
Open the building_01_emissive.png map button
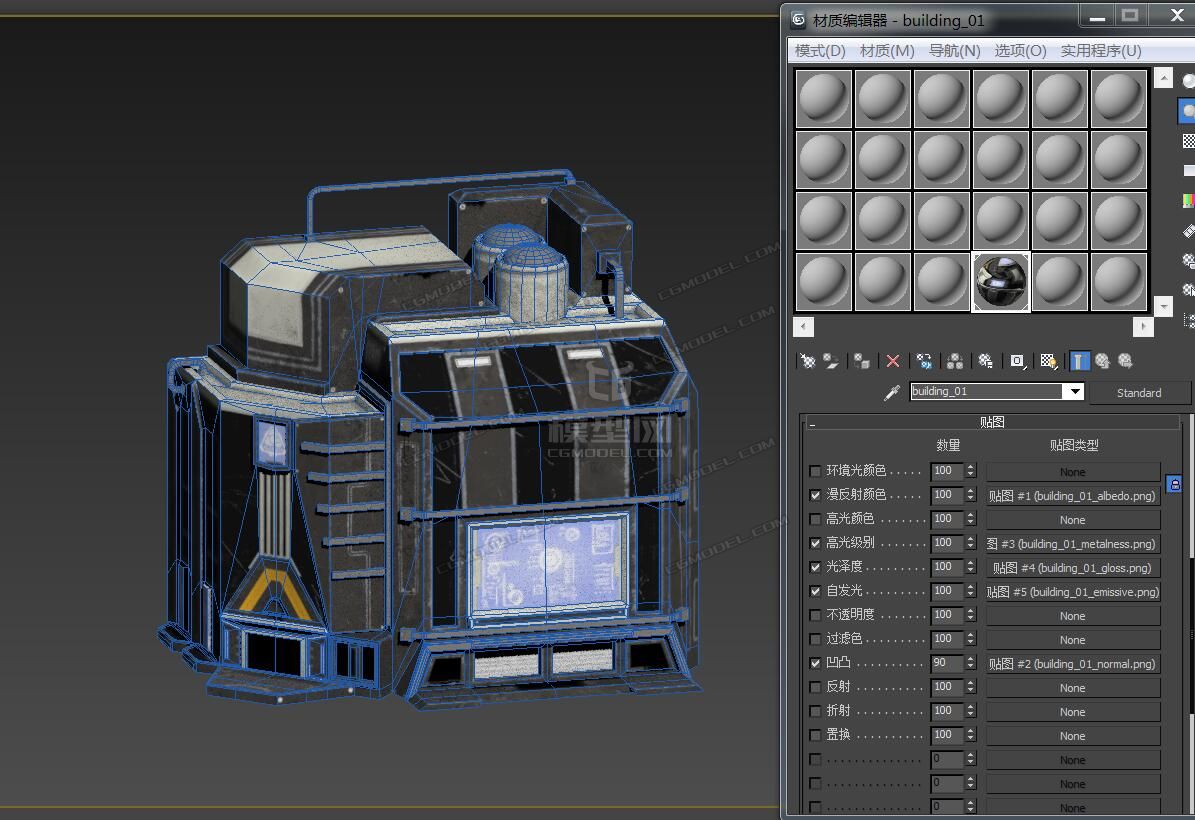(x=1073, y=591)
